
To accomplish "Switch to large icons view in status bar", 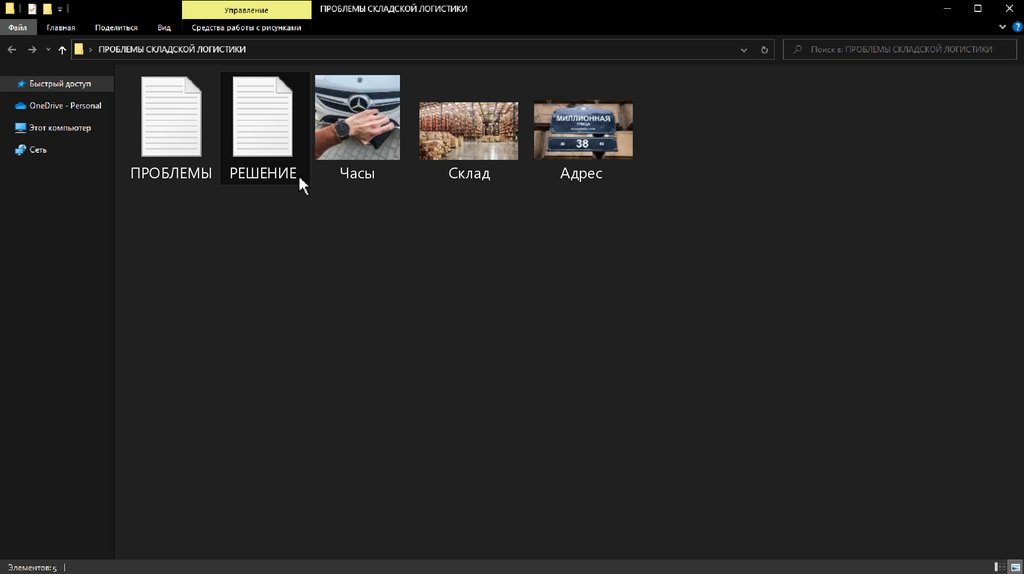I will pos(1014,567).
